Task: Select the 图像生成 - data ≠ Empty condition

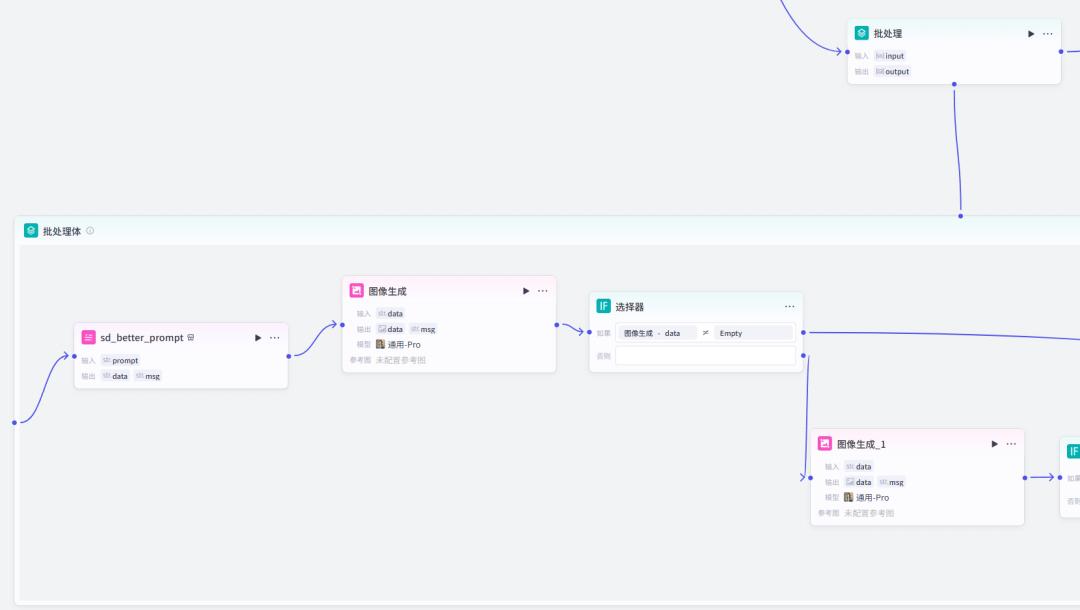Action: coord(704,333)
